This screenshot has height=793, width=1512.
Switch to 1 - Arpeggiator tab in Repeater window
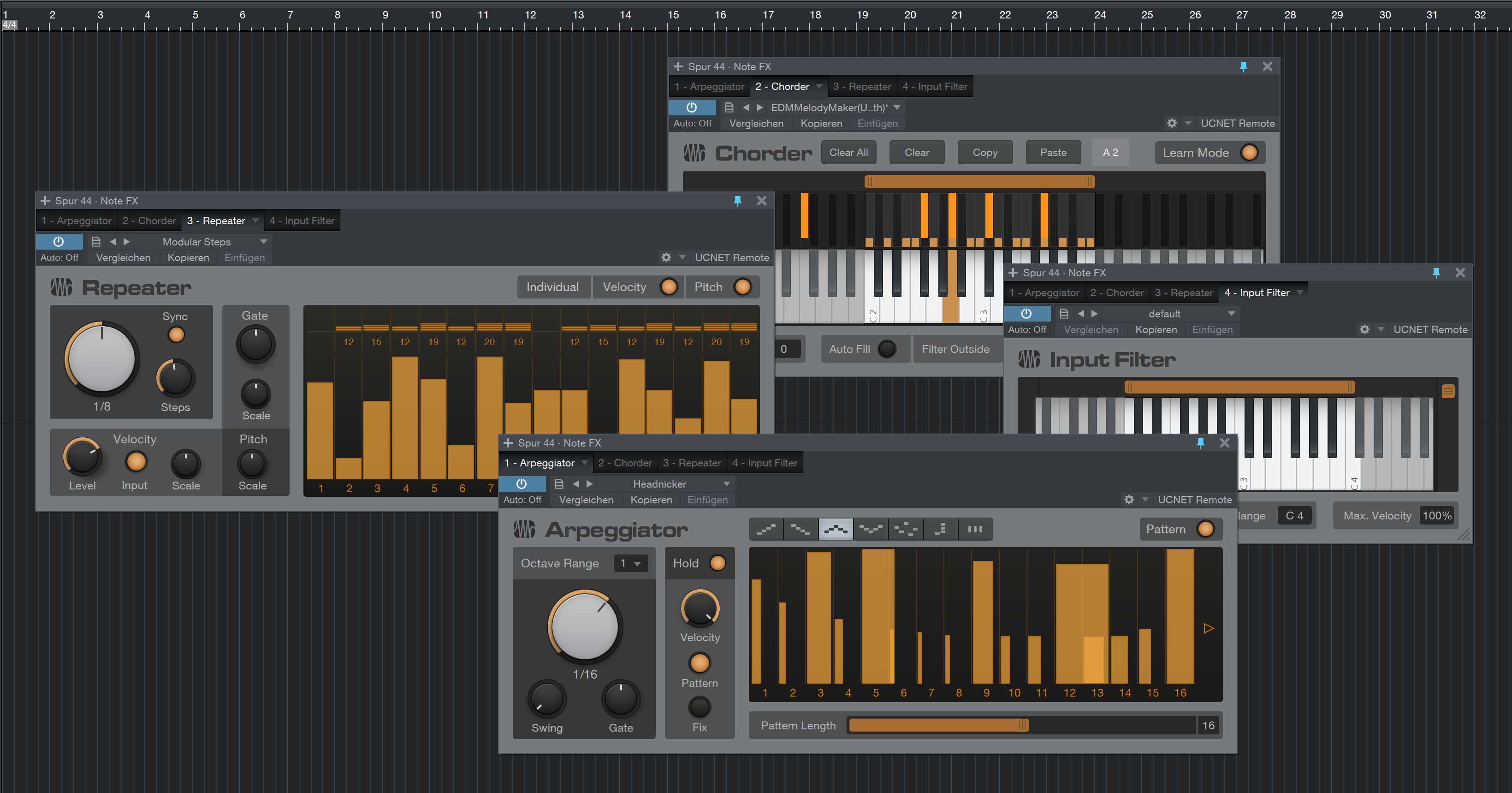(76, 221)
